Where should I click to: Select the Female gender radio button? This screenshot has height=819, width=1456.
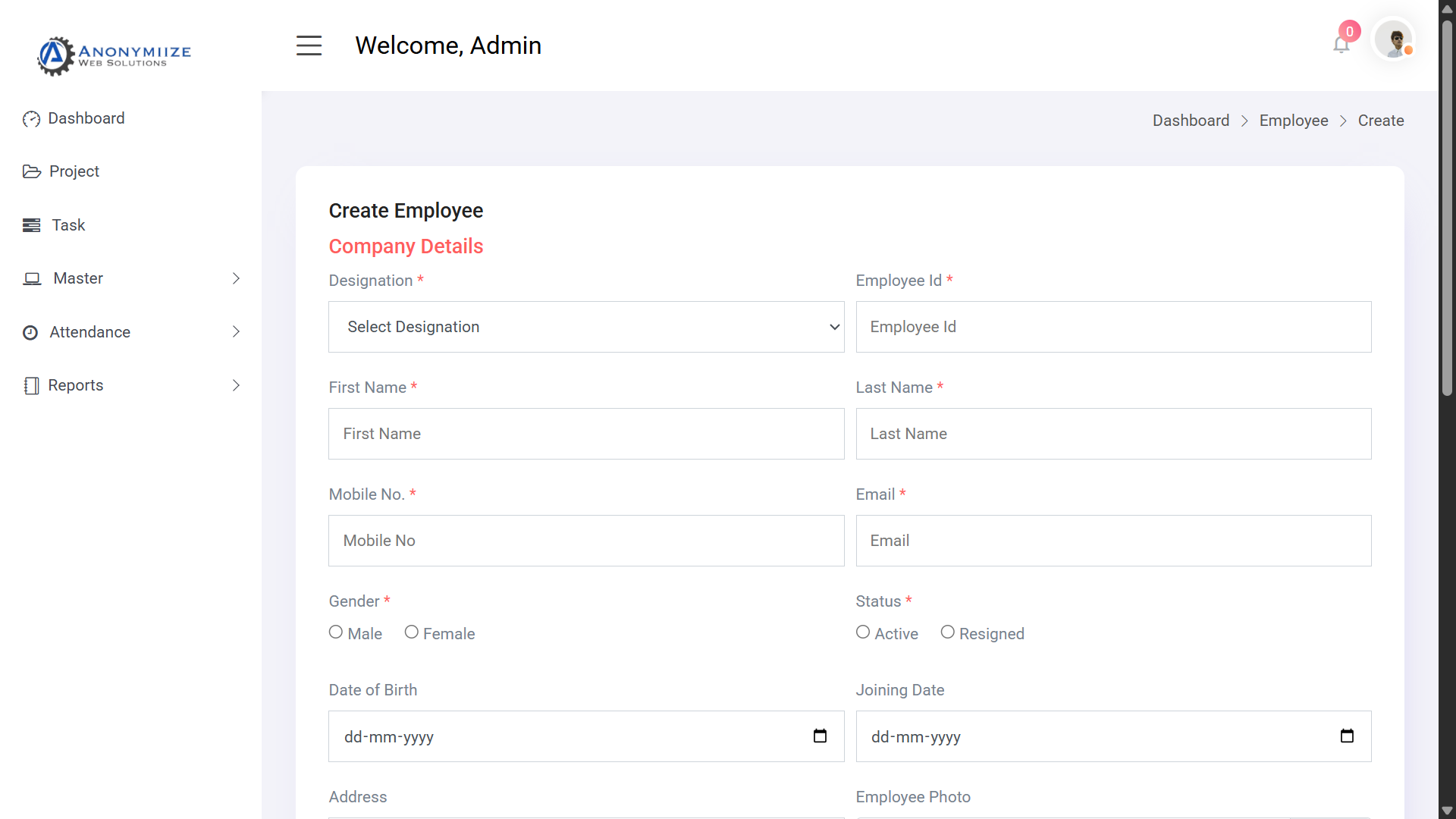[x=412, y=632]
